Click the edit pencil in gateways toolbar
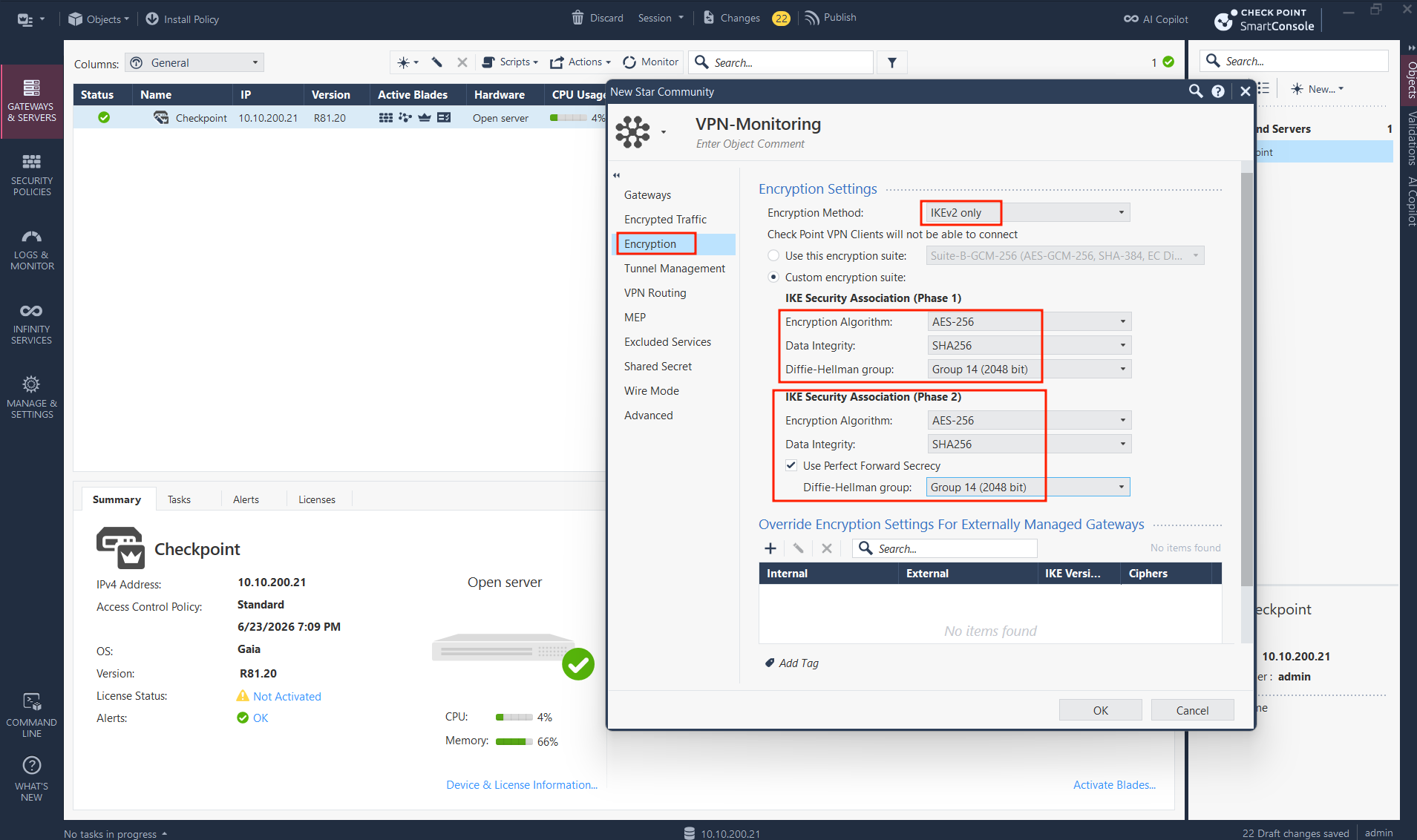 coord(437,62)
